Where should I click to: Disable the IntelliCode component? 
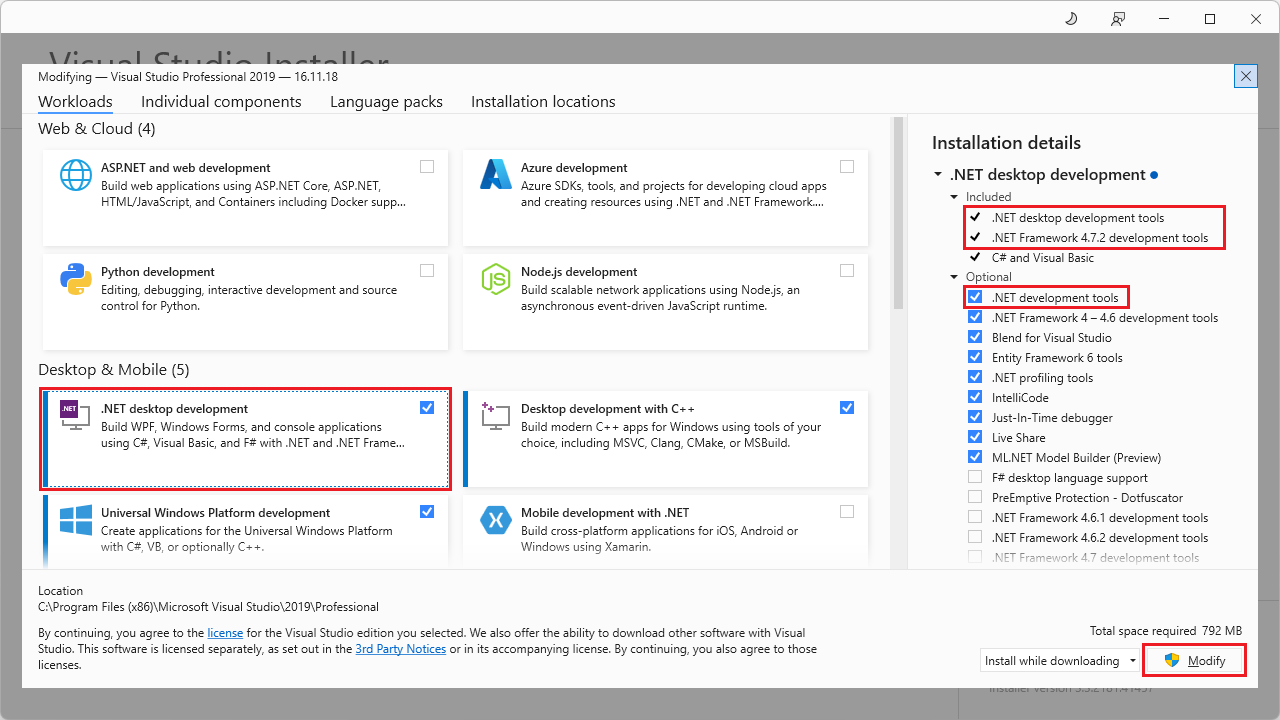tap(975, 397)
